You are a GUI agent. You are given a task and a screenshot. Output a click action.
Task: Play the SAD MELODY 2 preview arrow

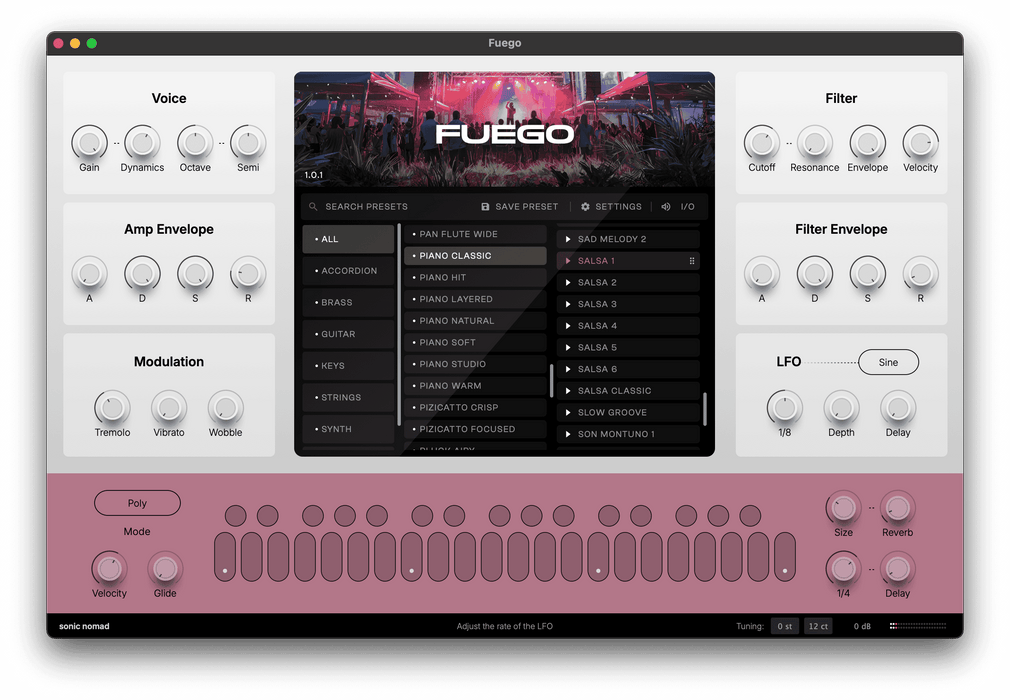[x=567, y=239]
